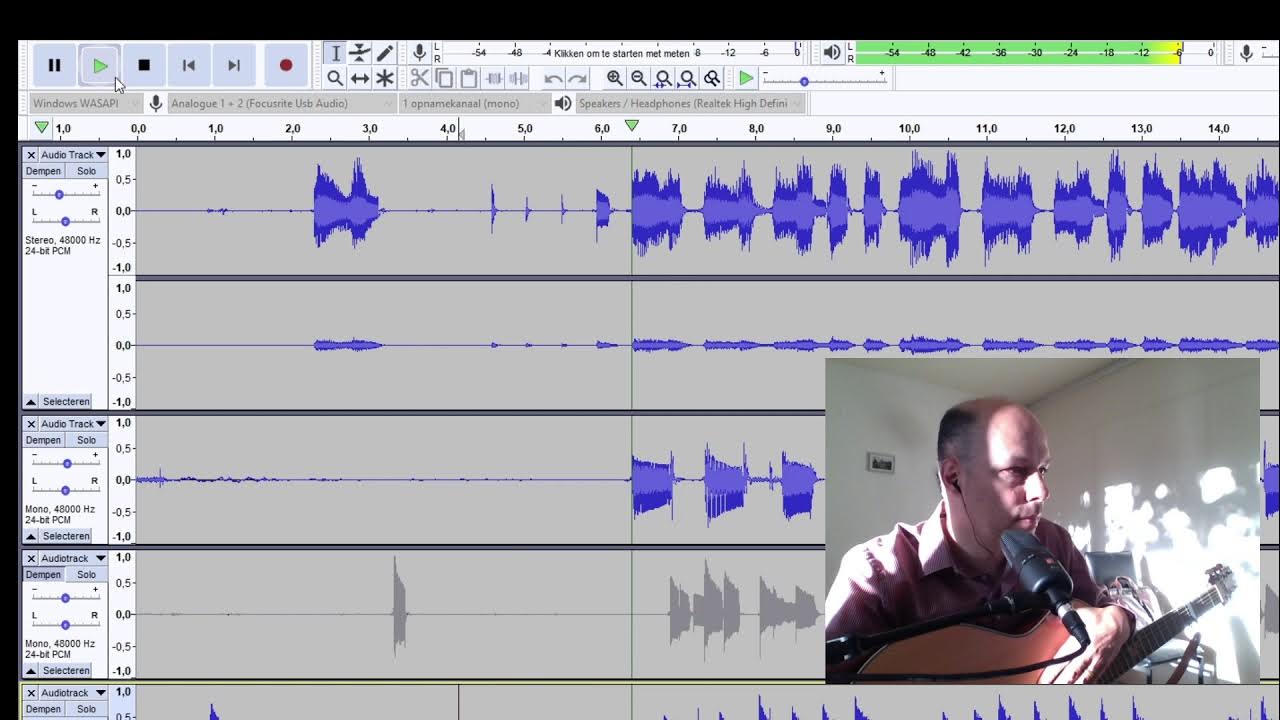Fit project to width icon
Screen dimensions: 1280x720
pos(687,78)
